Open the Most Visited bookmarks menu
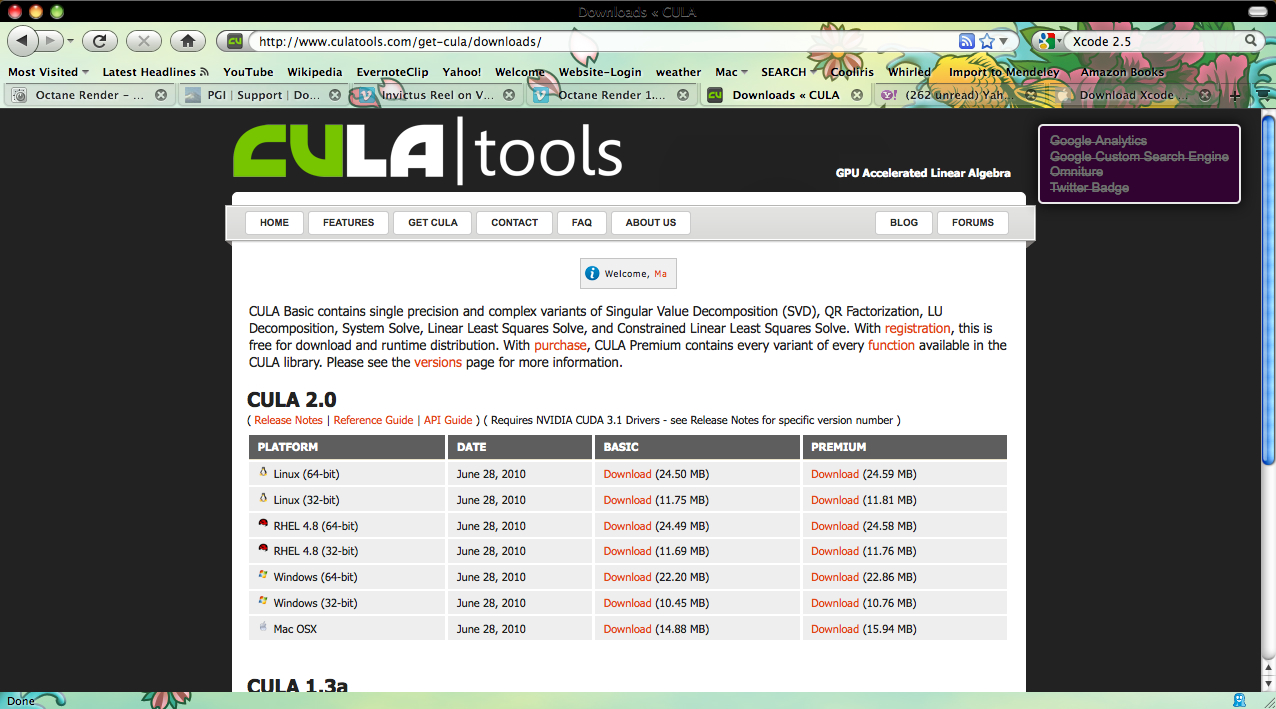The width and height of the screenshot is (1276, 709). [x=48, y=72]
